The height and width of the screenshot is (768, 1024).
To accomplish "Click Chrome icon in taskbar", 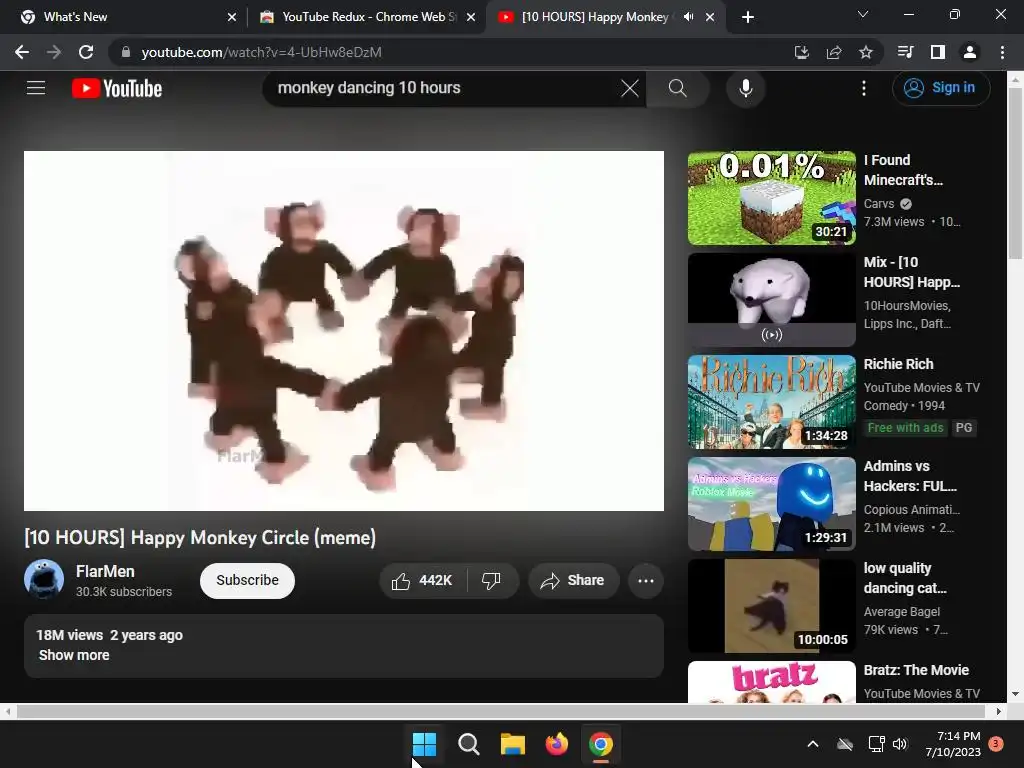I will [x=601, y=744].
